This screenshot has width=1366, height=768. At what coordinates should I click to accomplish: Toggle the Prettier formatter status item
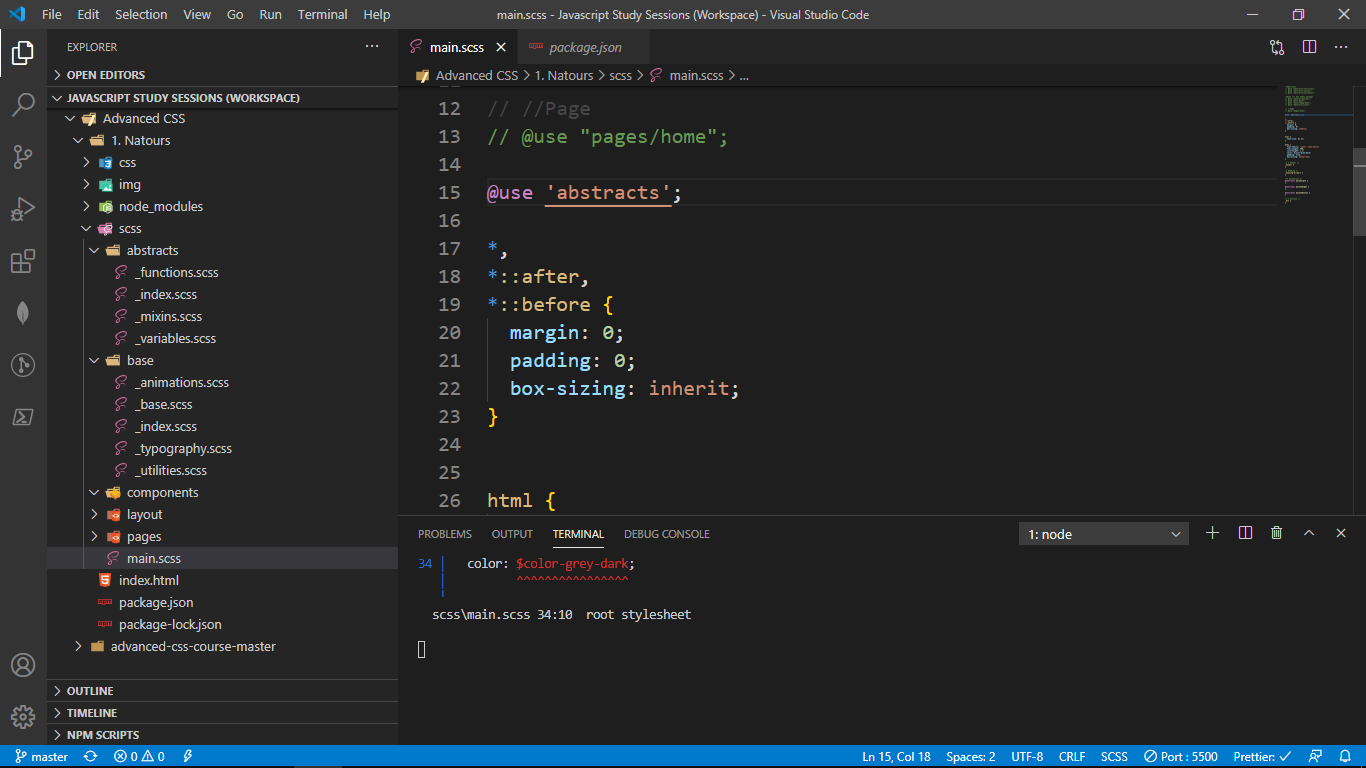click(x=1262, y=756)
